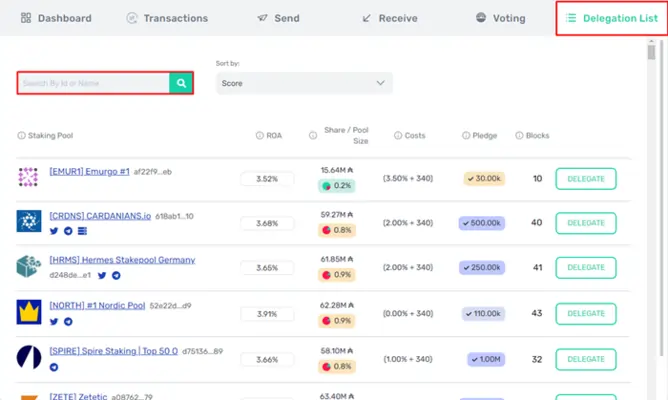Viewport: 668px width, 400px height.
Task: Open the [HRMS] Hermes Stakepool Germany link
Action: point(122,260)
